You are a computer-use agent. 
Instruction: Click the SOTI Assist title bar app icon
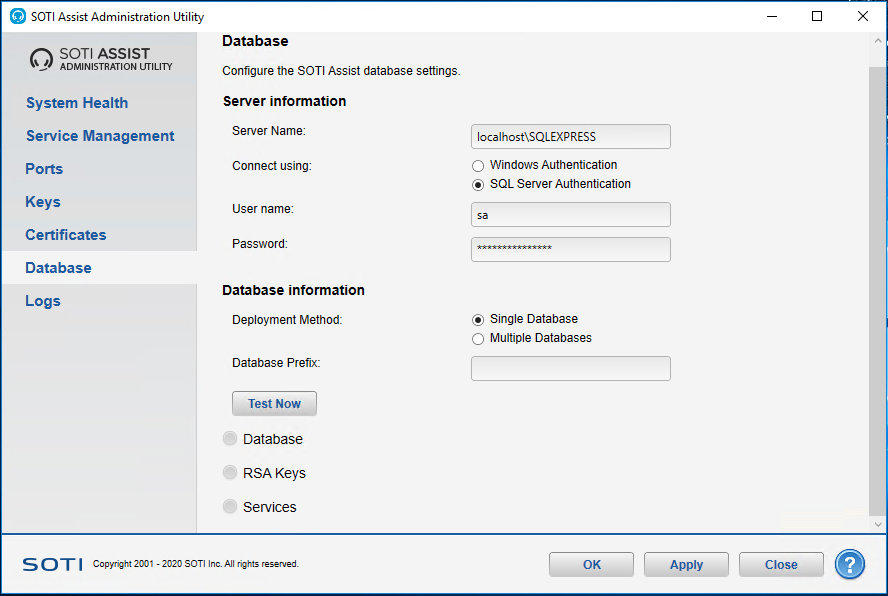tap(18, 16)
